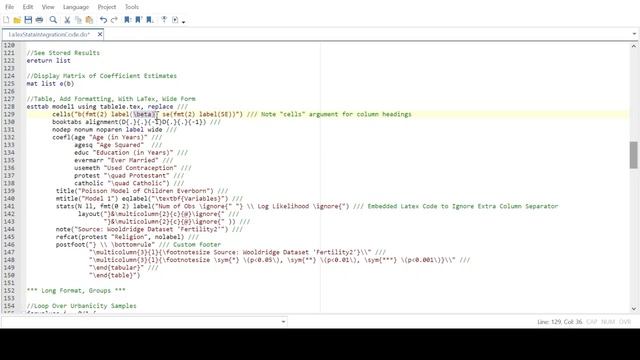
Task: Click the 'mtitle("Model 1")' code line
Action: [149, 198]
